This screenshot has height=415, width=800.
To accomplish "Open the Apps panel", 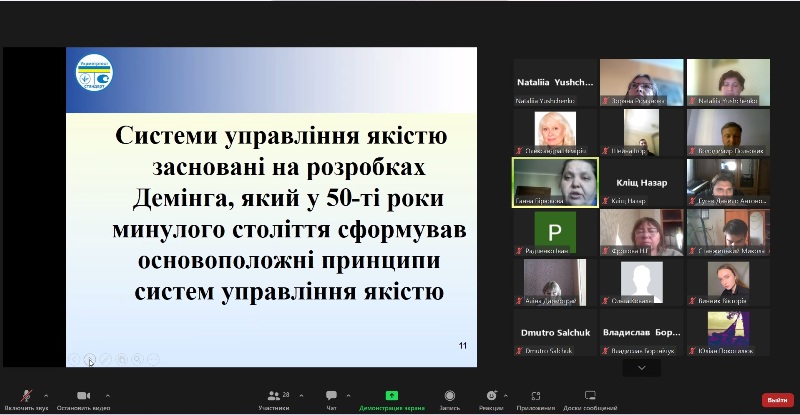I will pyautogui.click(x=536, y=399).
